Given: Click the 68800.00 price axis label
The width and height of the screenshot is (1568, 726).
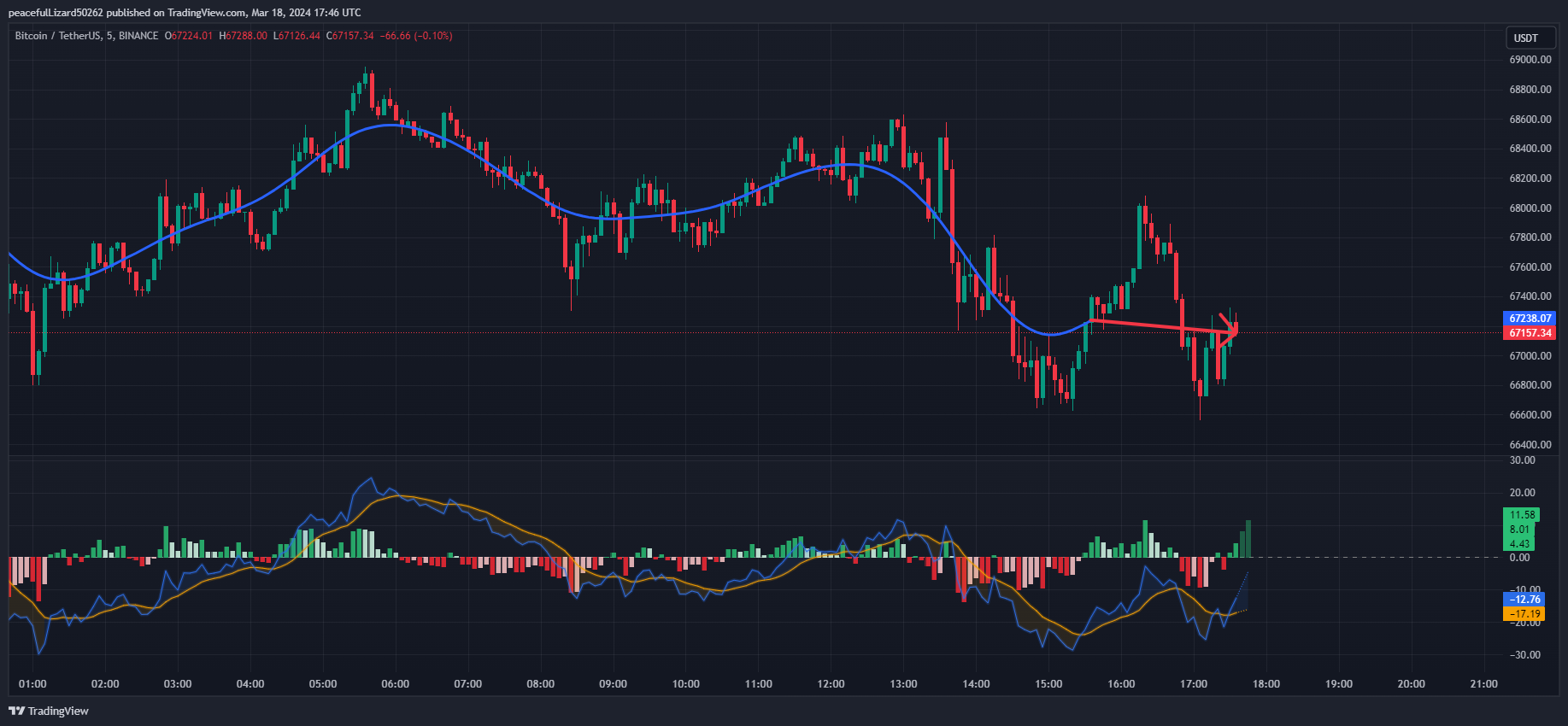Looking at the screenshot, I should (x=1530, y=90).
